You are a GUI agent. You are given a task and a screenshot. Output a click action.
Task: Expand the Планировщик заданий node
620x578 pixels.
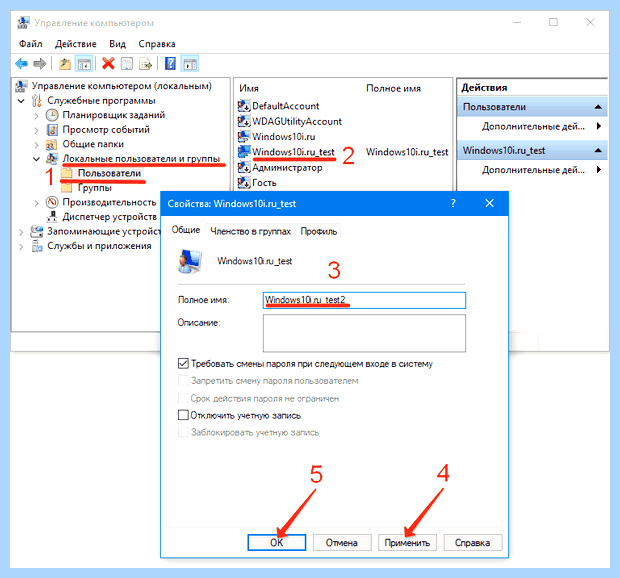pyautogui.click(x=36, y=115)
